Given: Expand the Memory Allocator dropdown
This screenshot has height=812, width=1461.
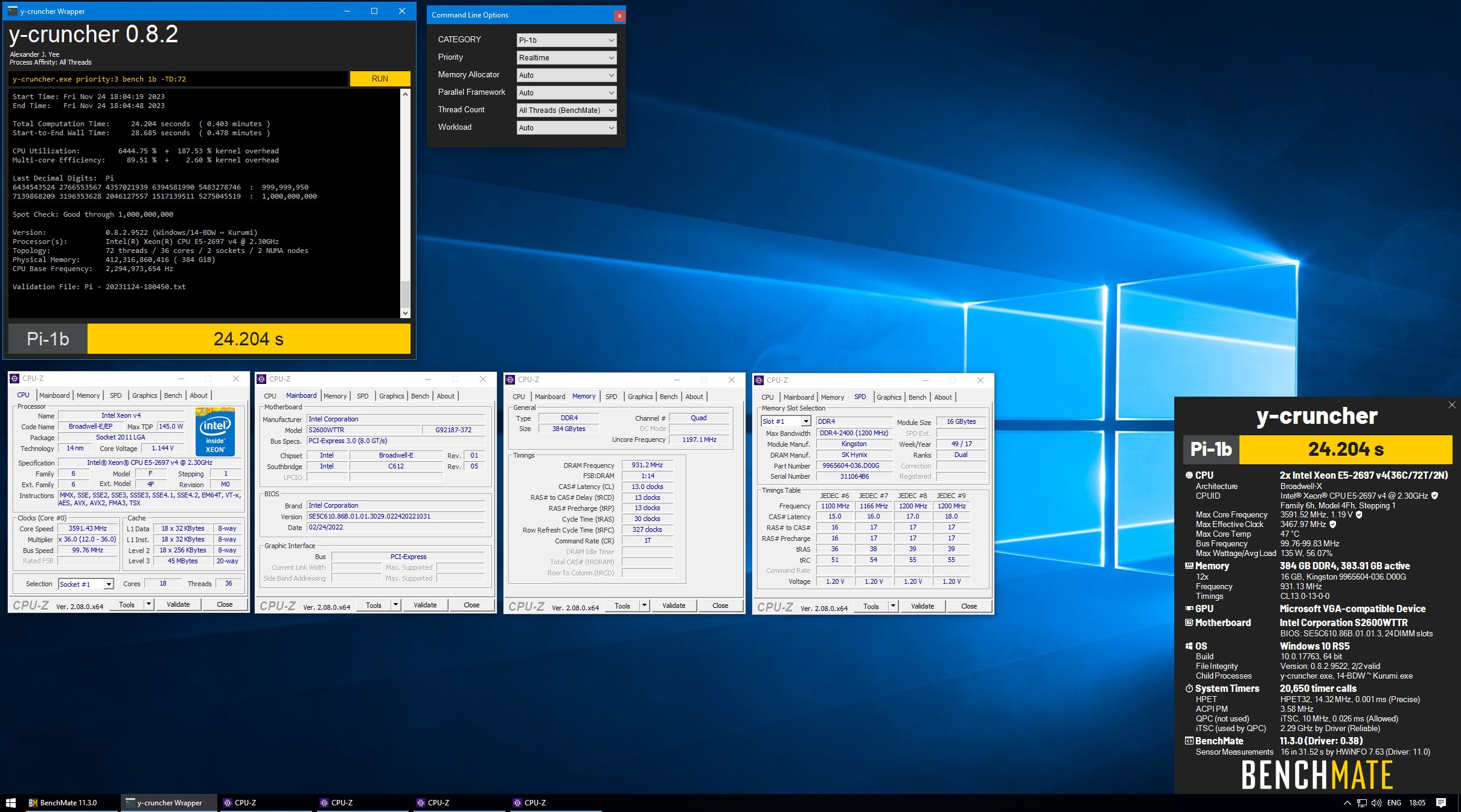Looking at the screenshot, I should coord(566,75).
